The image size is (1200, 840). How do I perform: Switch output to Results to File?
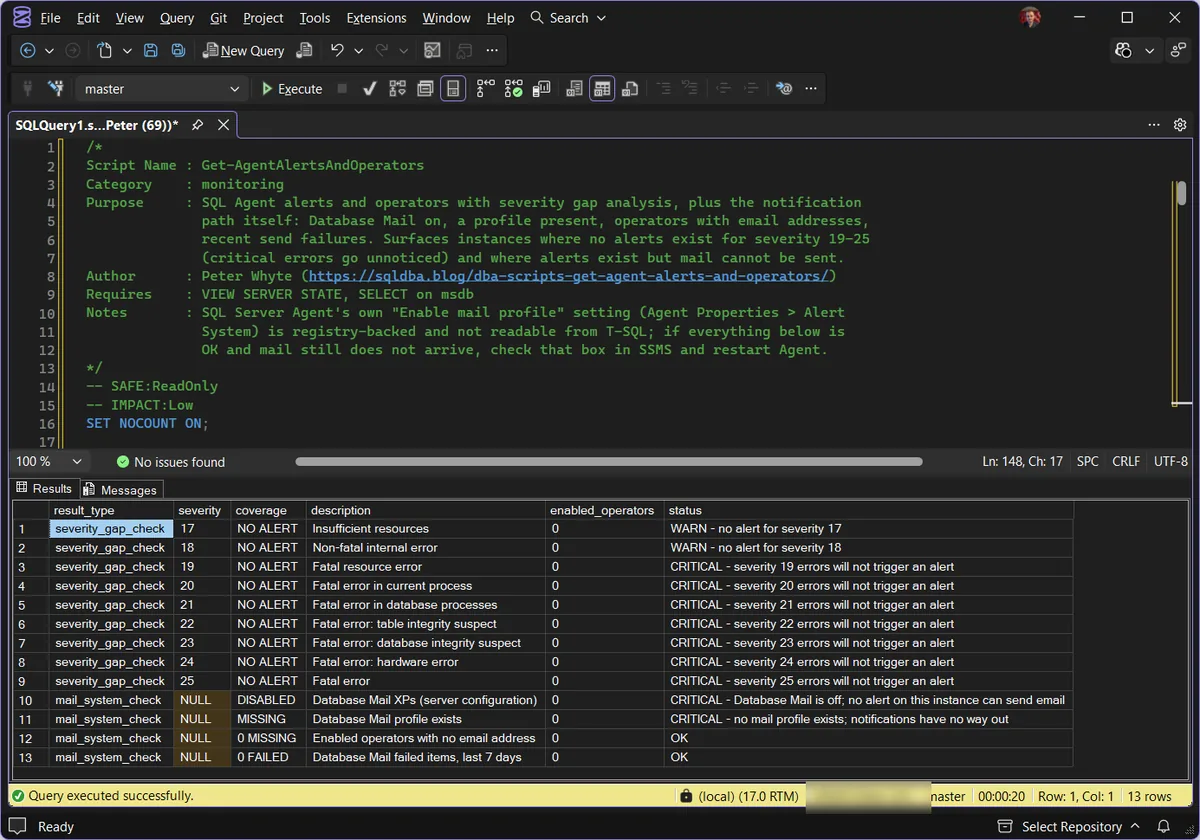630,88
